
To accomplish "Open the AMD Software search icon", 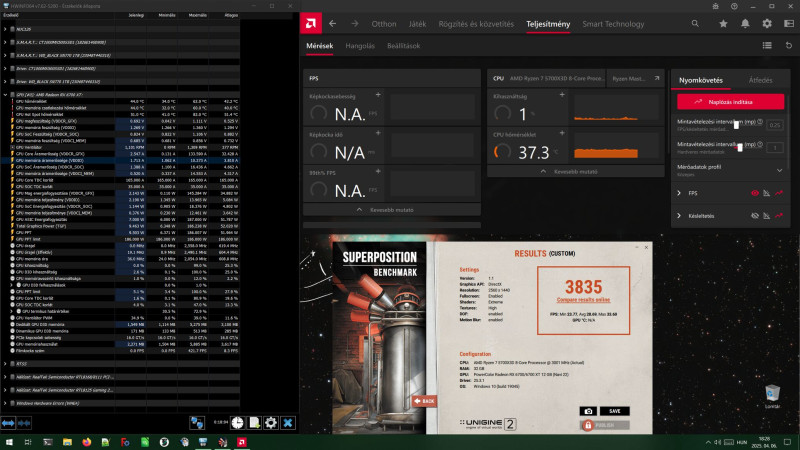I will click(695, 23).
